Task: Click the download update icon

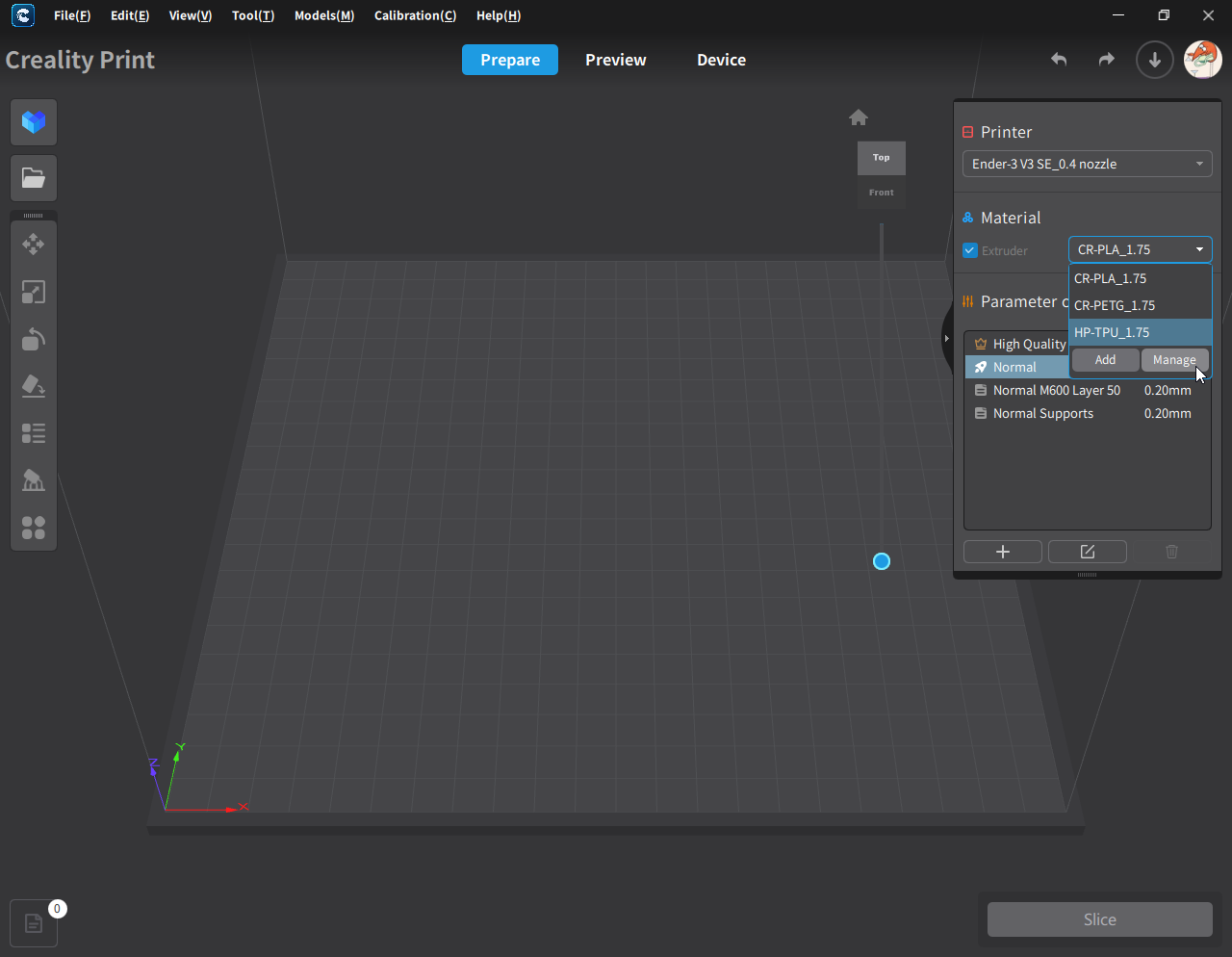Action: tap(1154, 60)
